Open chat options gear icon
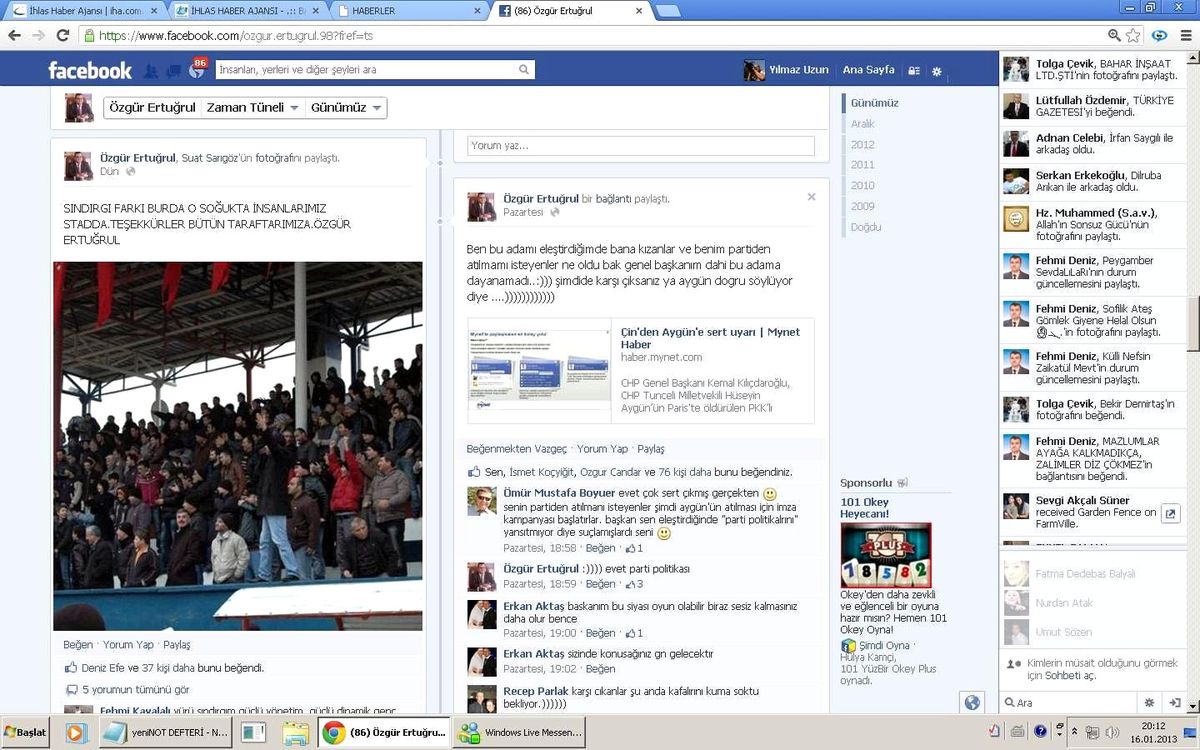The width and height of the screenshot is (1200, 750). 1149,703
